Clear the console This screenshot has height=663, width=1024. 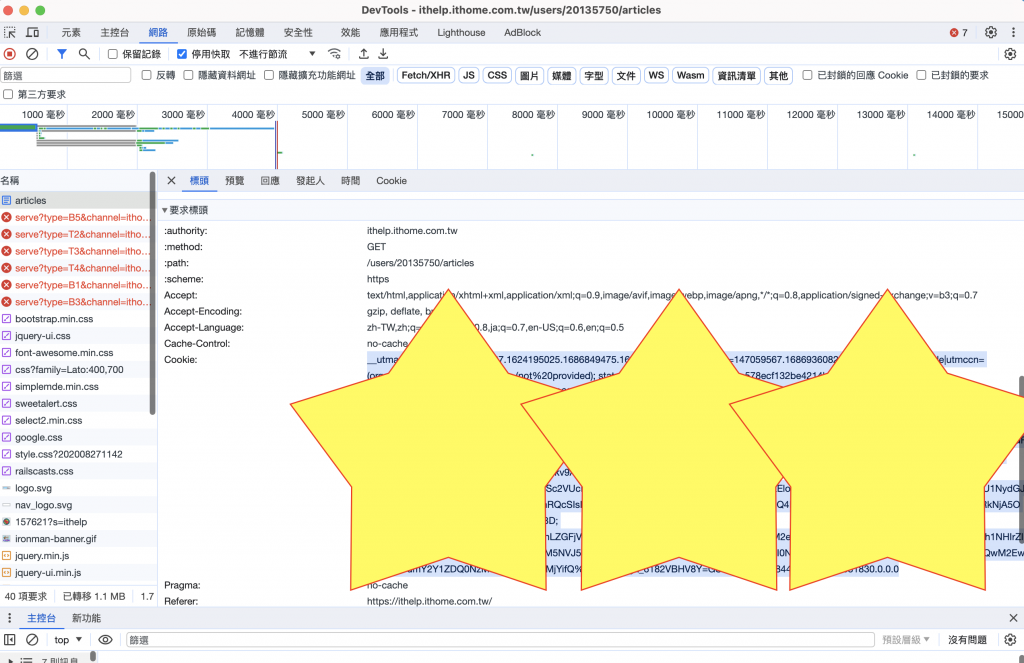coord(32,639)
